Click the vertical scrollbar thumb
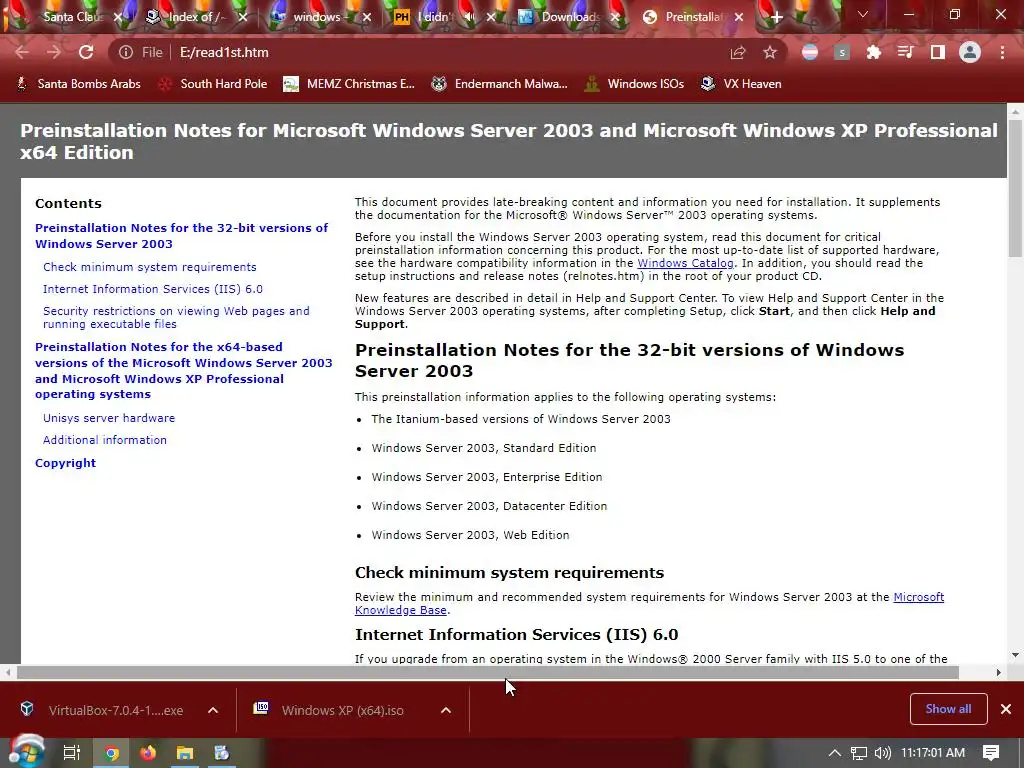Image resolution: width=1024 pixels, height=768 pixels. coord(1016,186)
